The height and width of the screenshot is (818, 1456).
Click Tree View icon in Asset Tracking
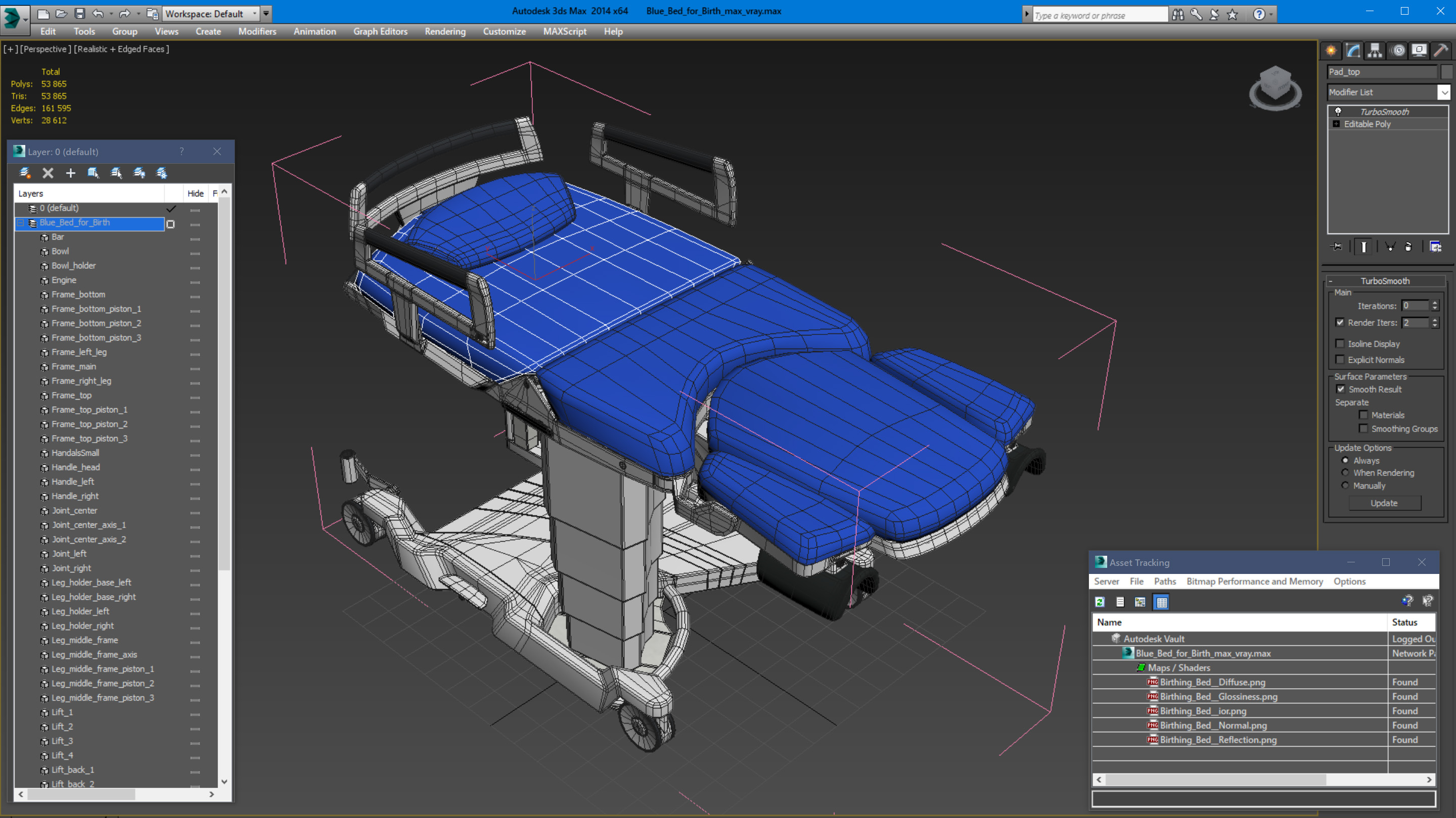click(1140, 602)
